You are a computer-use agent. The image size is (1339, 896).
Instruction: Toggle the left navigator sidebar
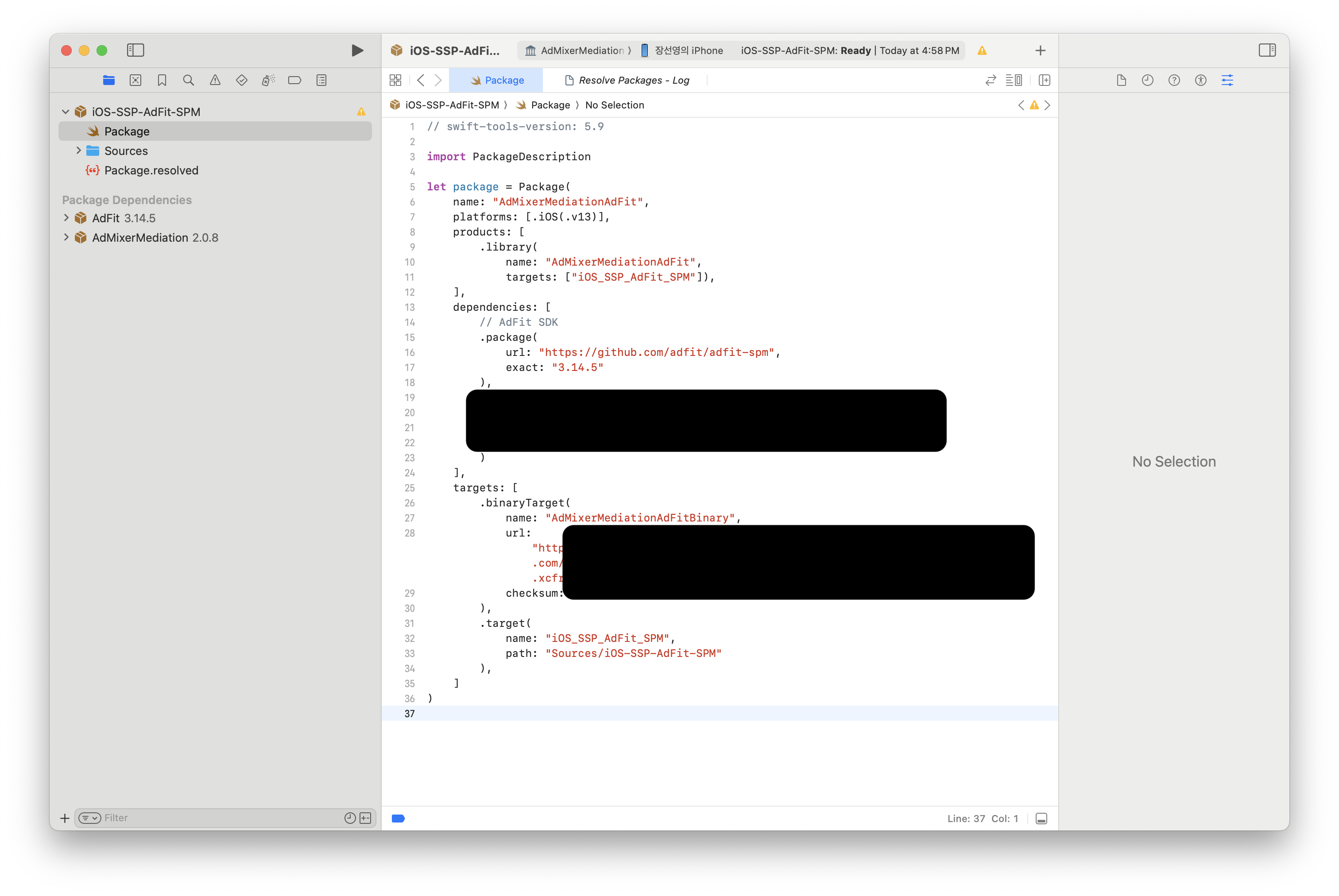[x=135, y=50]
